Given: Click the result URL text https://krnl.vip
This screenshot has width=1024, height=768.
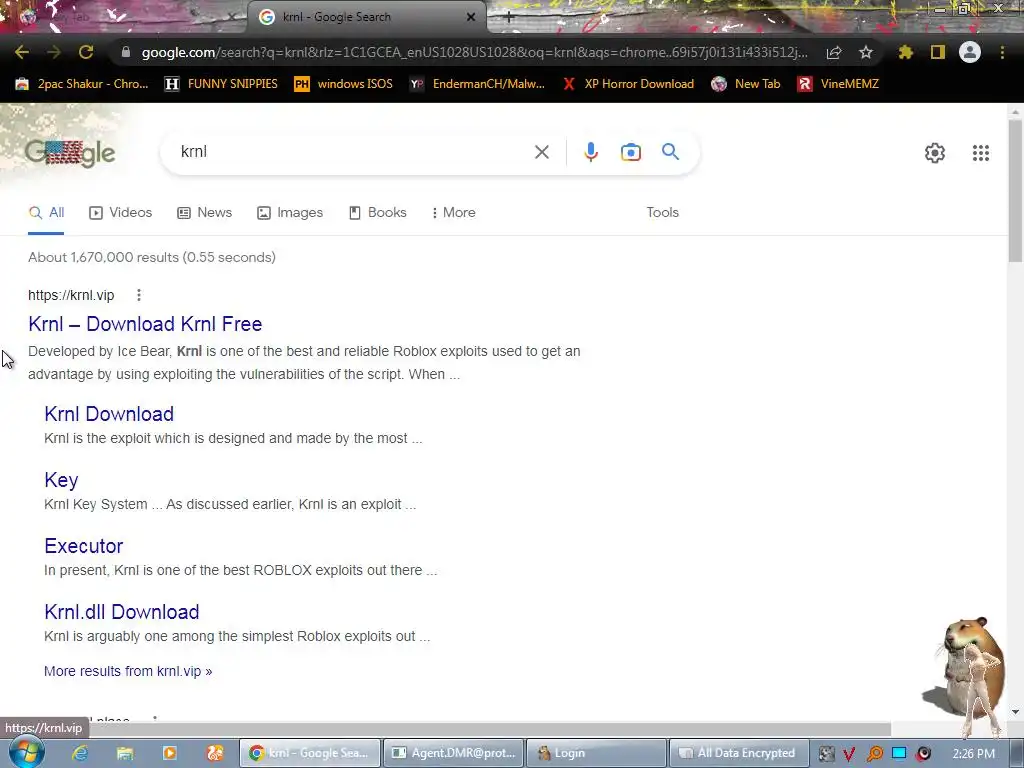Looking at the screenshot, I should [x=71, y=295].
